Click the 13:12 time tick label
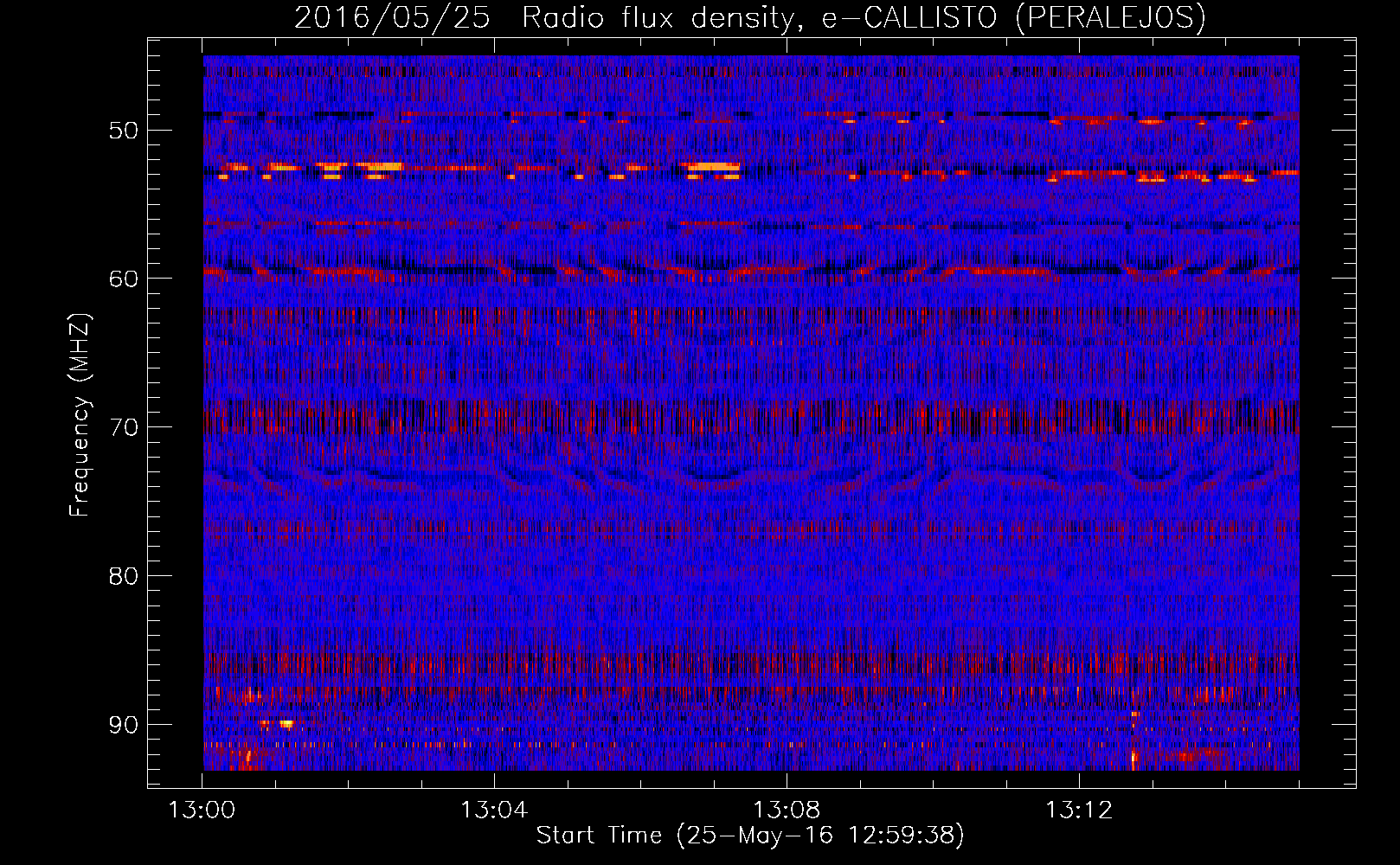The width and height of the screenshot is (1400, 865). click(1079, 811)
